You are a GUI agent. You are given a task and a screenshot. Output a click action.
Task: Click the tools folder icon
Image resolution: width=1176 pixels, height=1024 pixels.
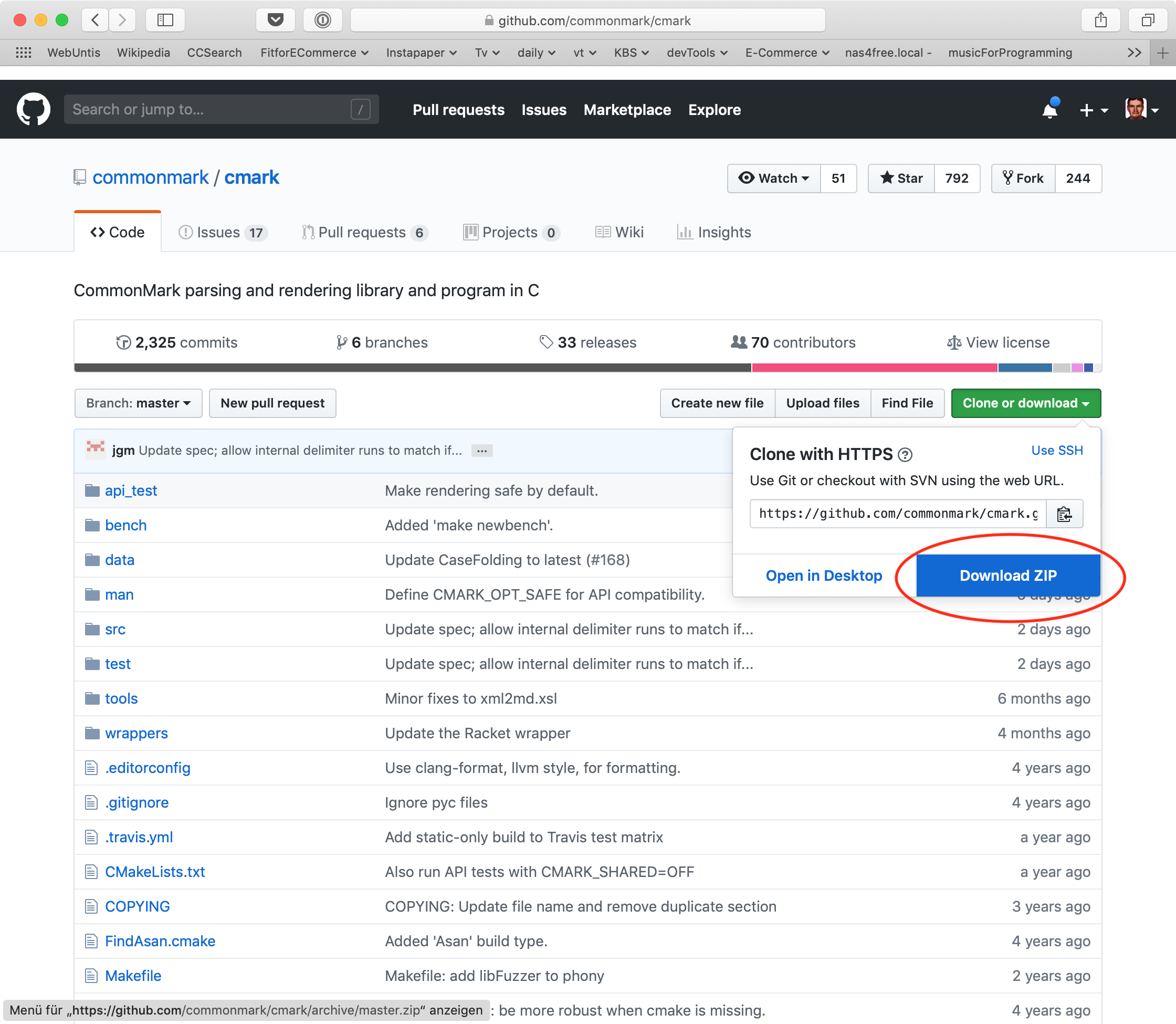point(92,699)
